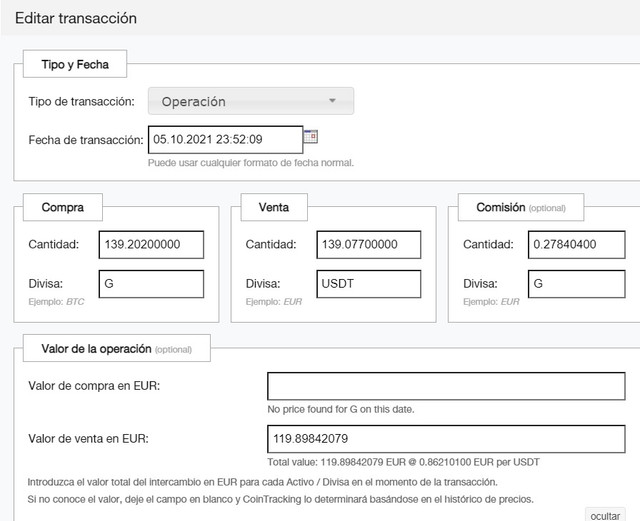Click the 'Editar transacción' heading

[x=76, y=18]
